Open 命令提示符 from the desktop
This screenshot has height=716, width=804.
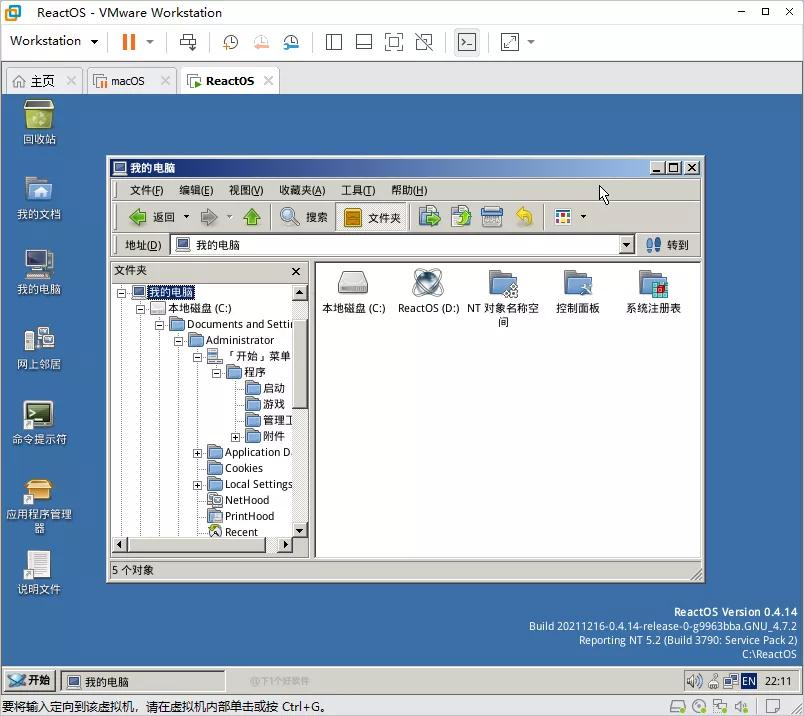(38, 412)
